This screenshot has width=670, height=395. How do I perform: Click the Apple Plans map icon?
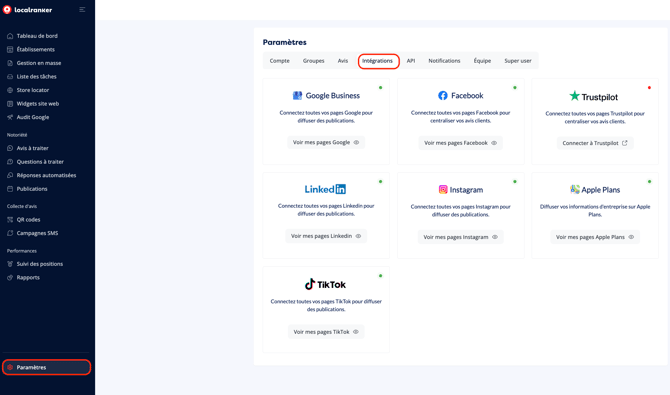575,189
